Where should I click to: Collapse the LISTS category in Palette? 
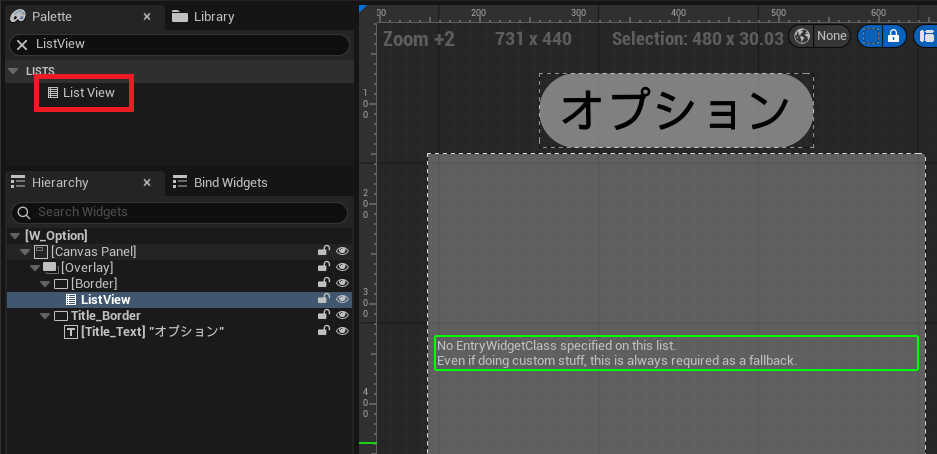pyautogui.click(x=13, y=71)
